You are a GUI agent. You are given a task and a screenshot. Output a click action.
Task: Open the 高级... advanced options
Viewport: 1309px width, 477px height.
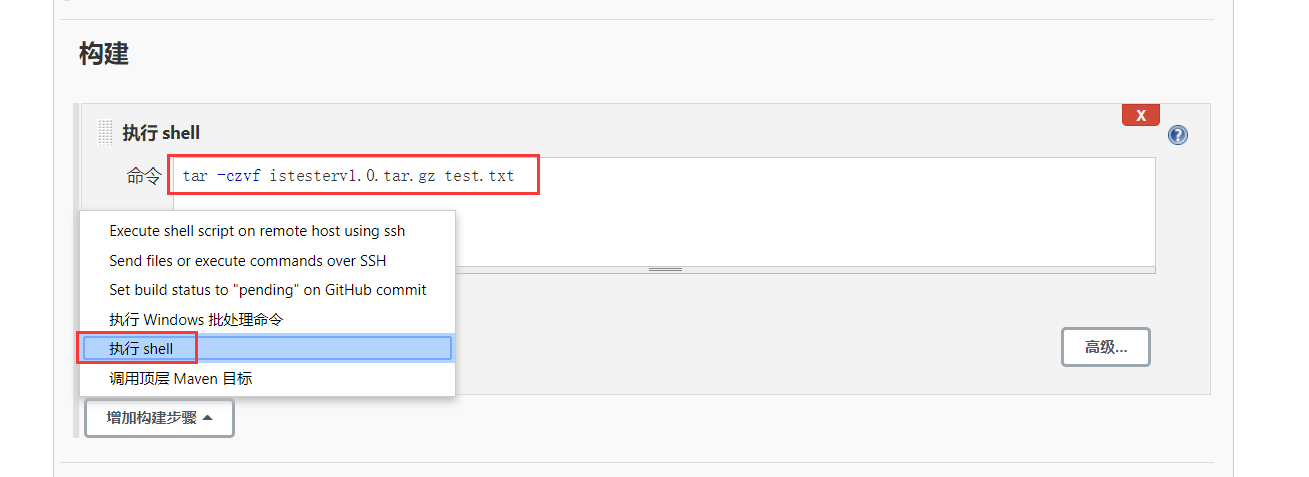coord(1105,347)
